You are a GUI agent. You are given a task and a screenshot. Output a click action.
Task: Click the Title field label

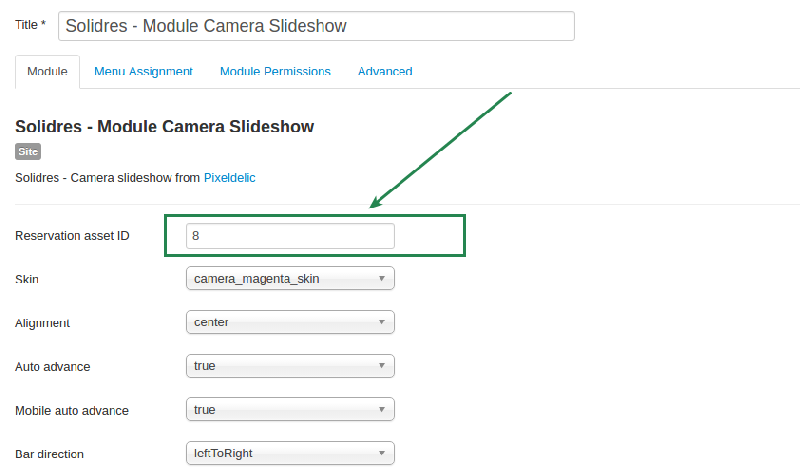[30, 25]
